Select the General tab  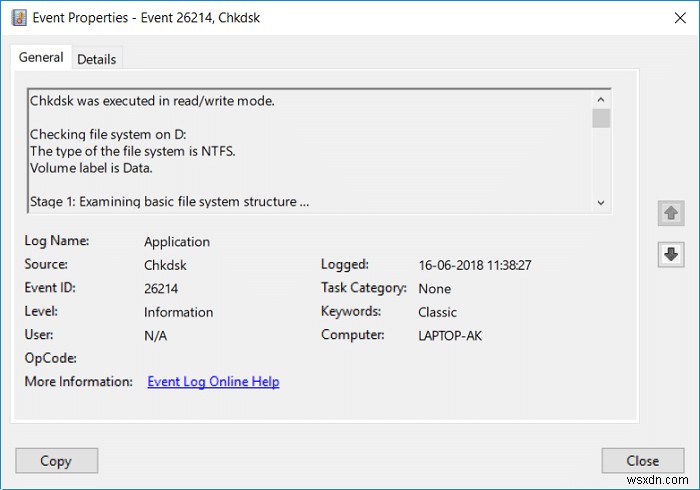point(41,57)
